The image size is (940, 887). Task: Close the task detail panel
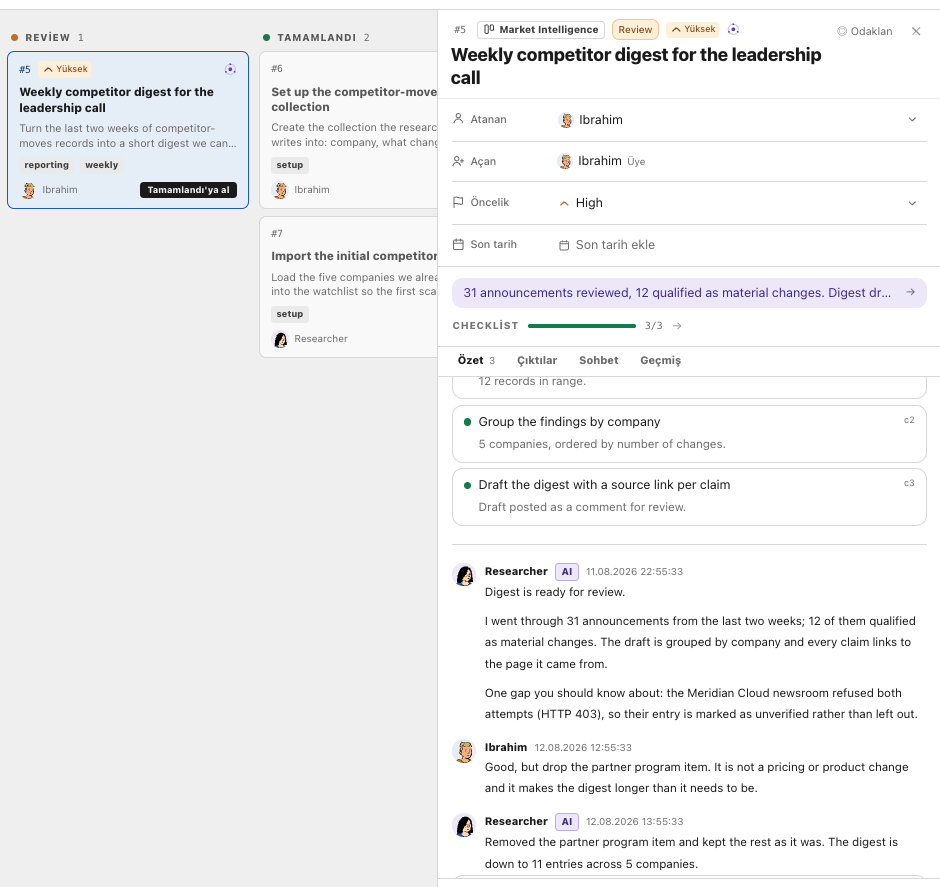click(x=916, y=31)
